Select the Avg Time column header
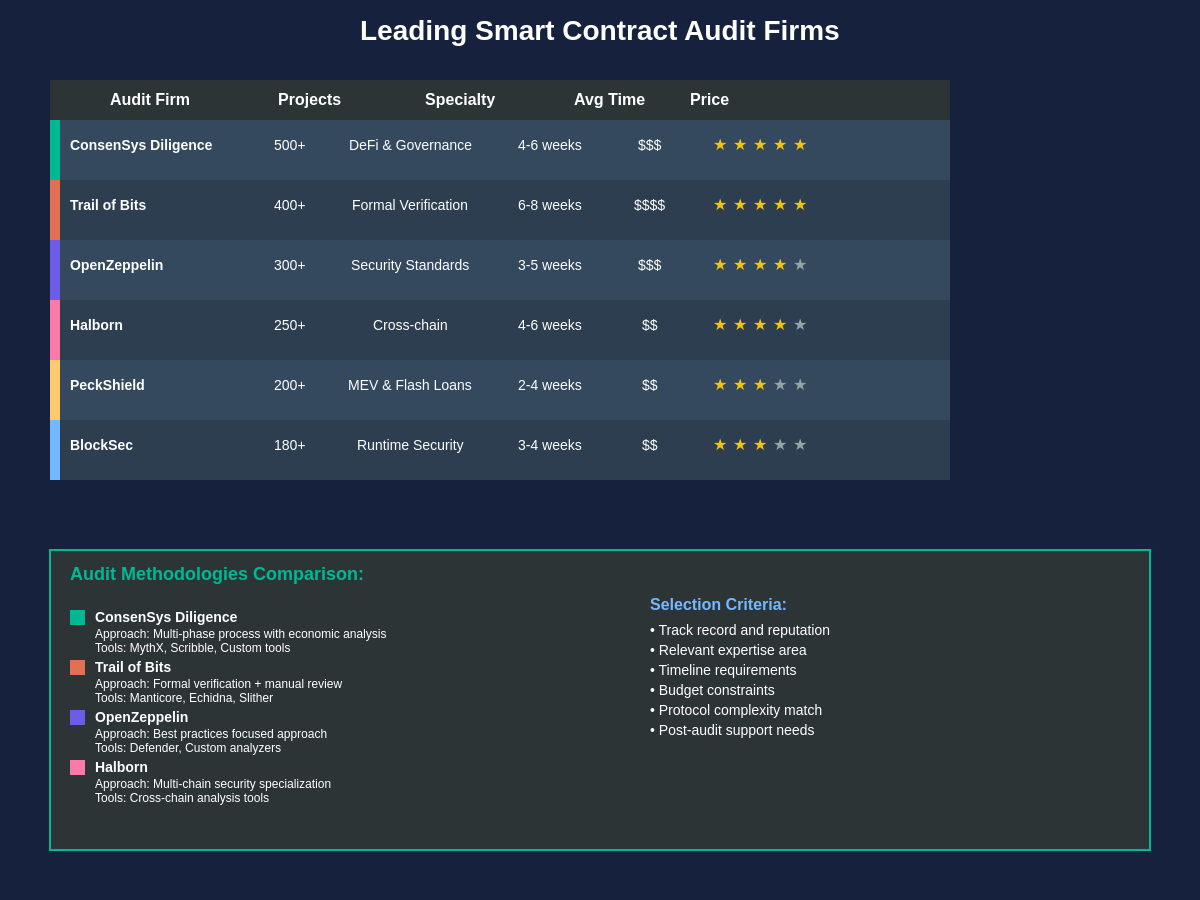Viewport: 1200px width, 900px height. click(x=609, y=100)
